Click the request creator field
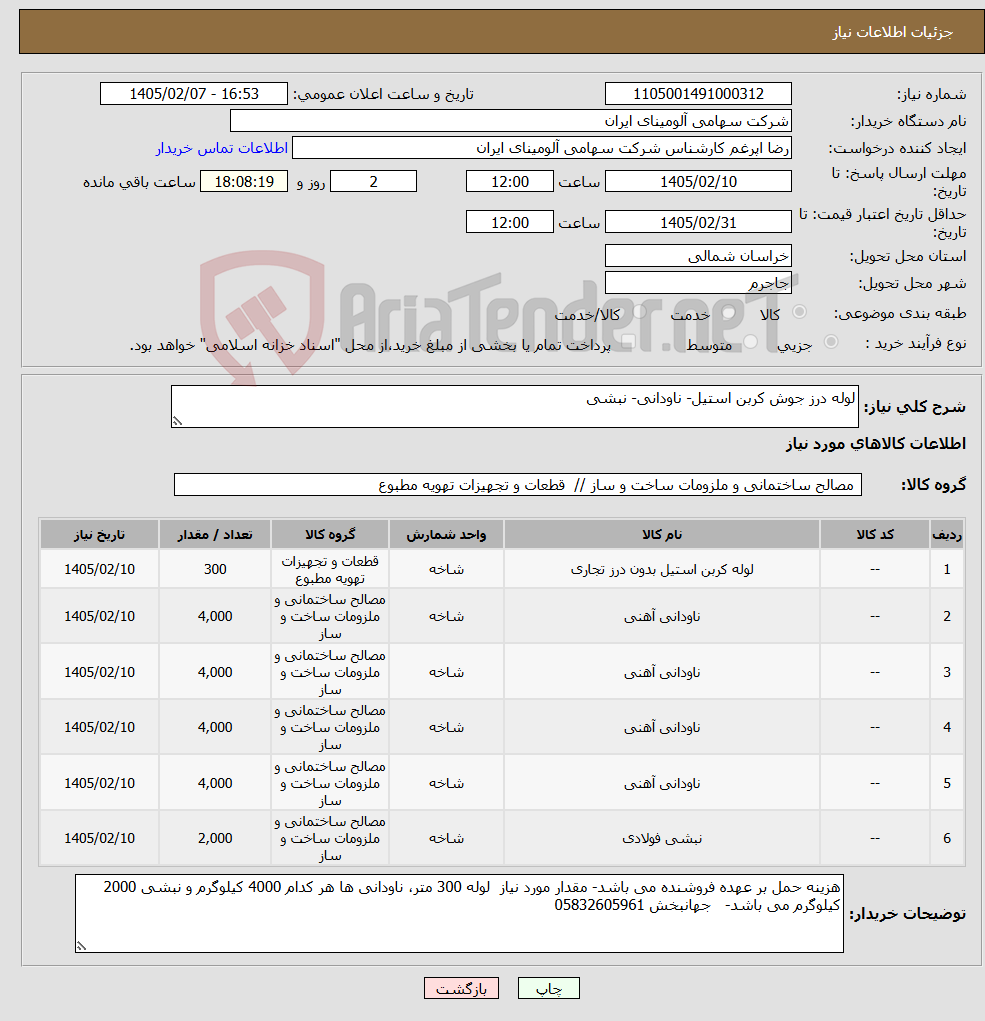The image size is (985, 1021). tap(542, 148)
